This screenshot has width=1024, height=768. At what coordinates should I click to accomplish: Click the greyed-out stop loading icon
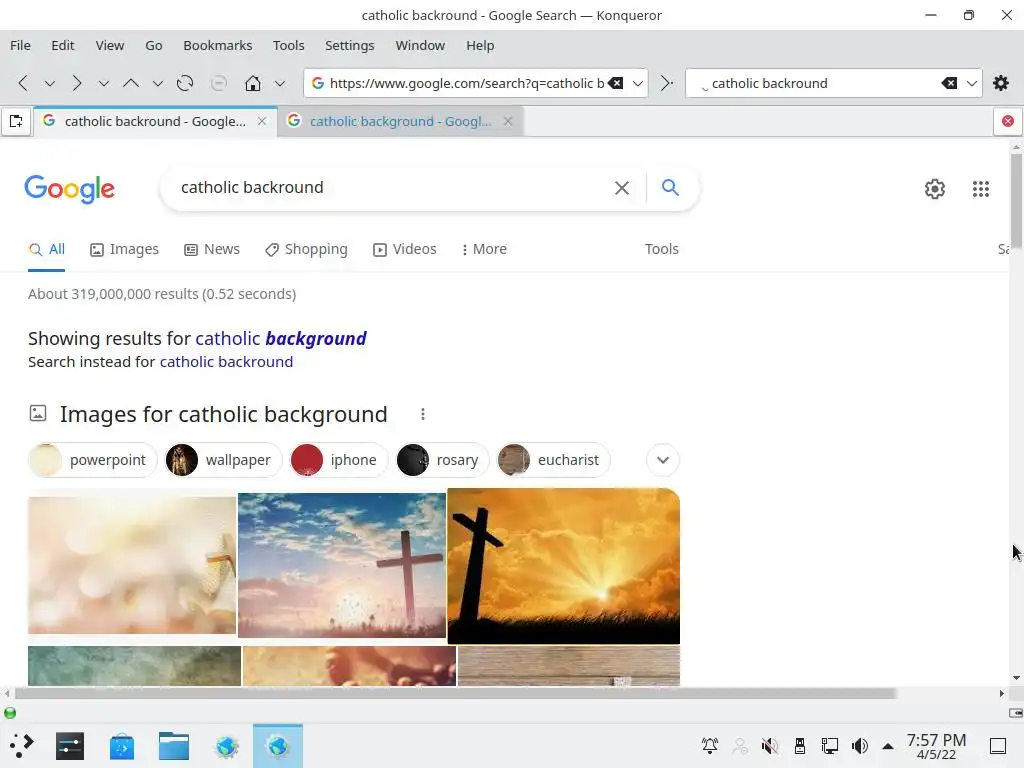pyautogui.click(x=219, y=83)
